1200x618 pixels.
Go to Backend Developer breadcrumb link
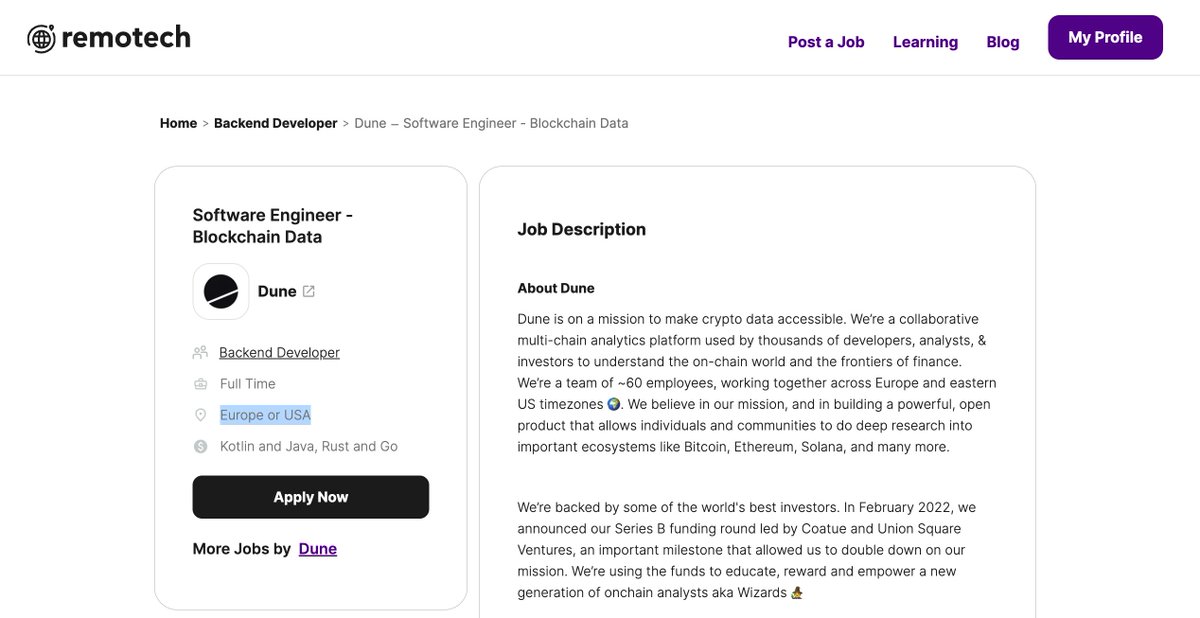(276, 123)
